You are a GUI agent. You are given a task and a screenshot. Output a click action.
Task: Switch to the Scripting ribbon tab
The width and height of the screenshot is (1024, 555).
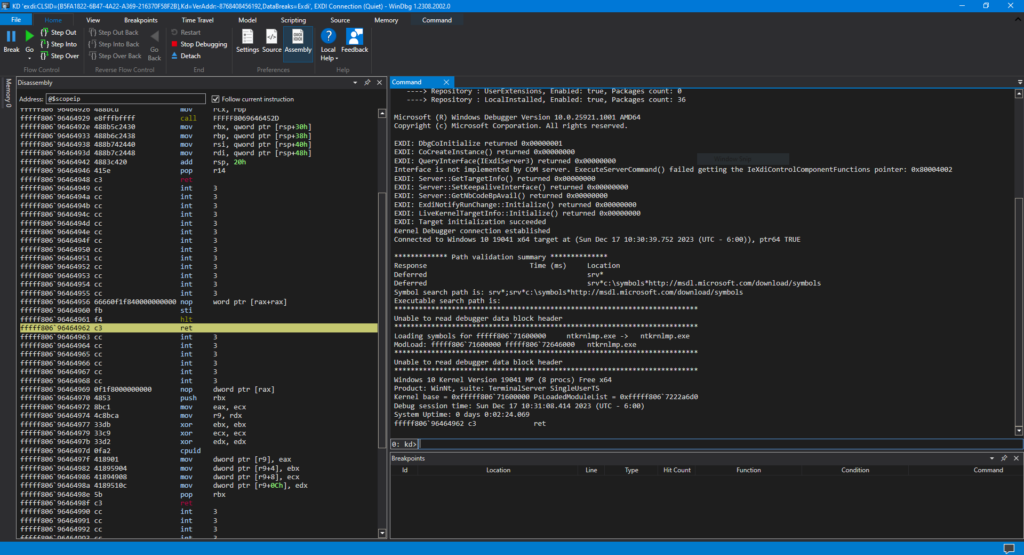(293, 20)
